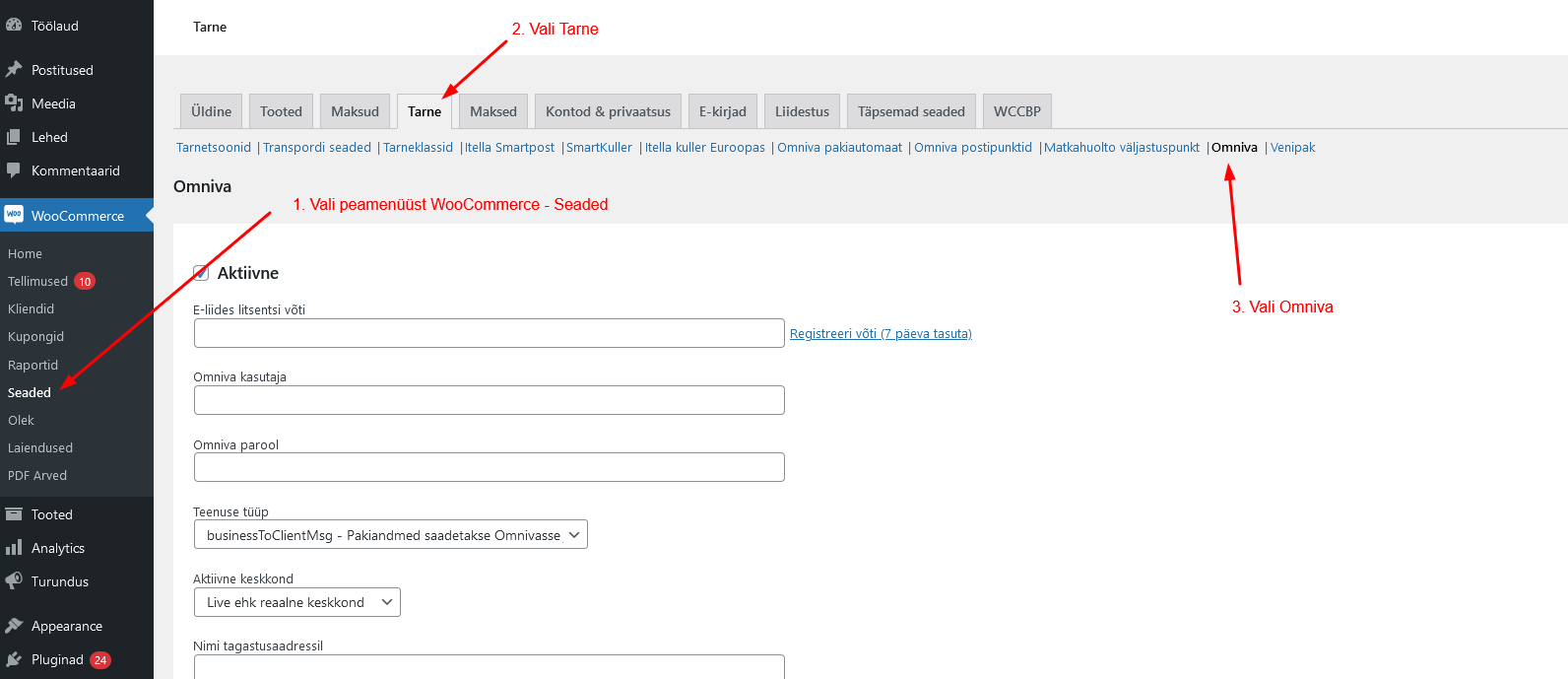Click the Appearance brush icon
The width and height of the screenshot is (1568, 679).
pyautogui.click(x=14, y=626)
